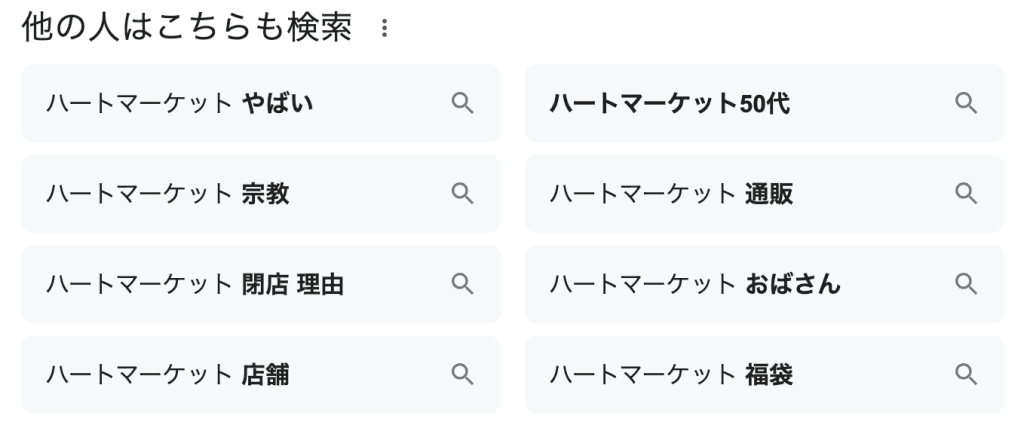
Task: Search ハートマーケット 閉店 理由
Action: [261, 284]
